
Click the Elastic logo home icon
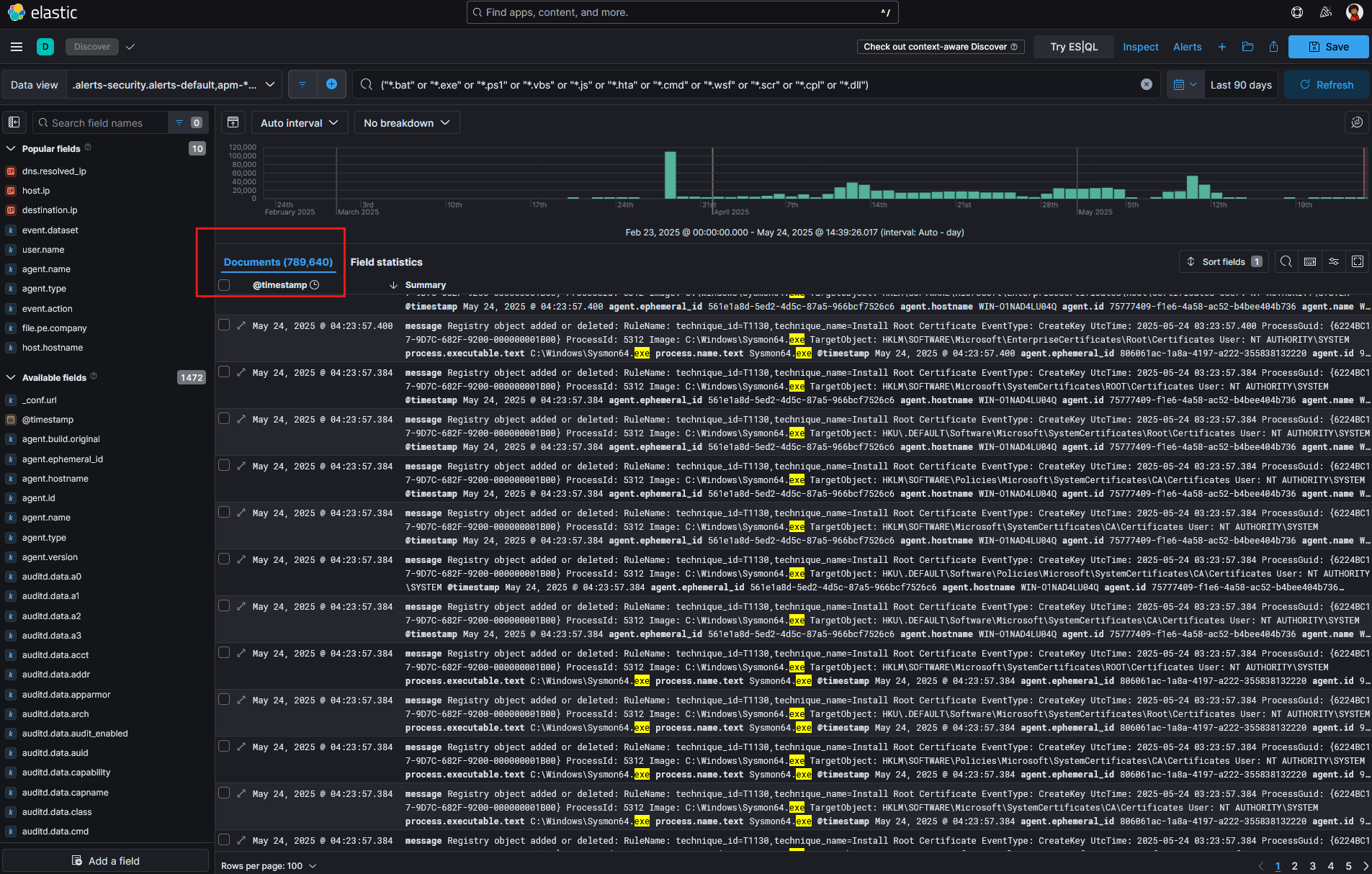17,12
